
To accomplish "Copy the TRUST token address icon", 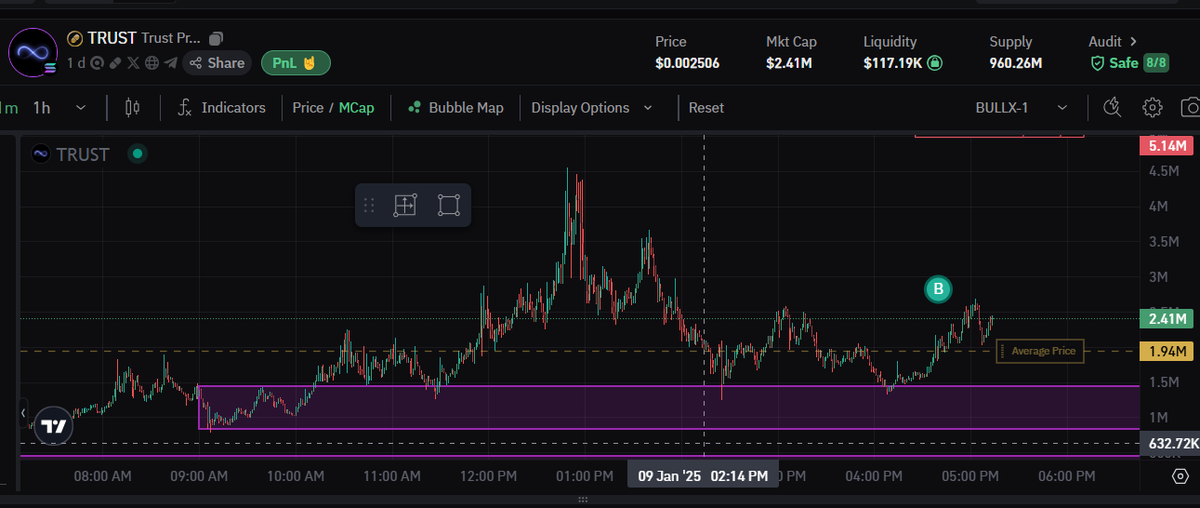I will click(216, 38).
